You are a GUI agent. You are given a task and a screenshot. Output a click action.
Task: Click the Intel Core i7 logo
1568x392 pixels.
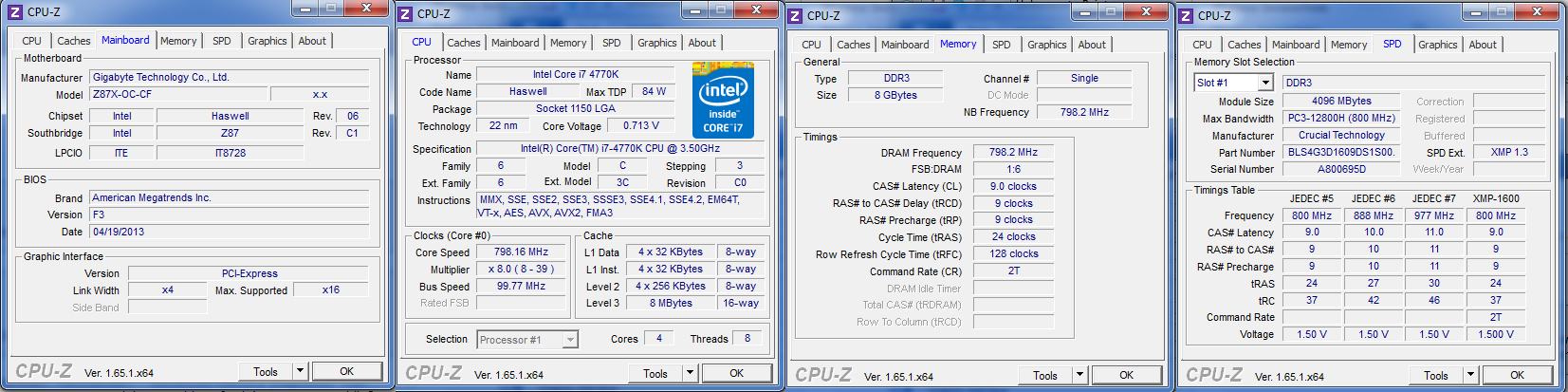tap(723, 100)
